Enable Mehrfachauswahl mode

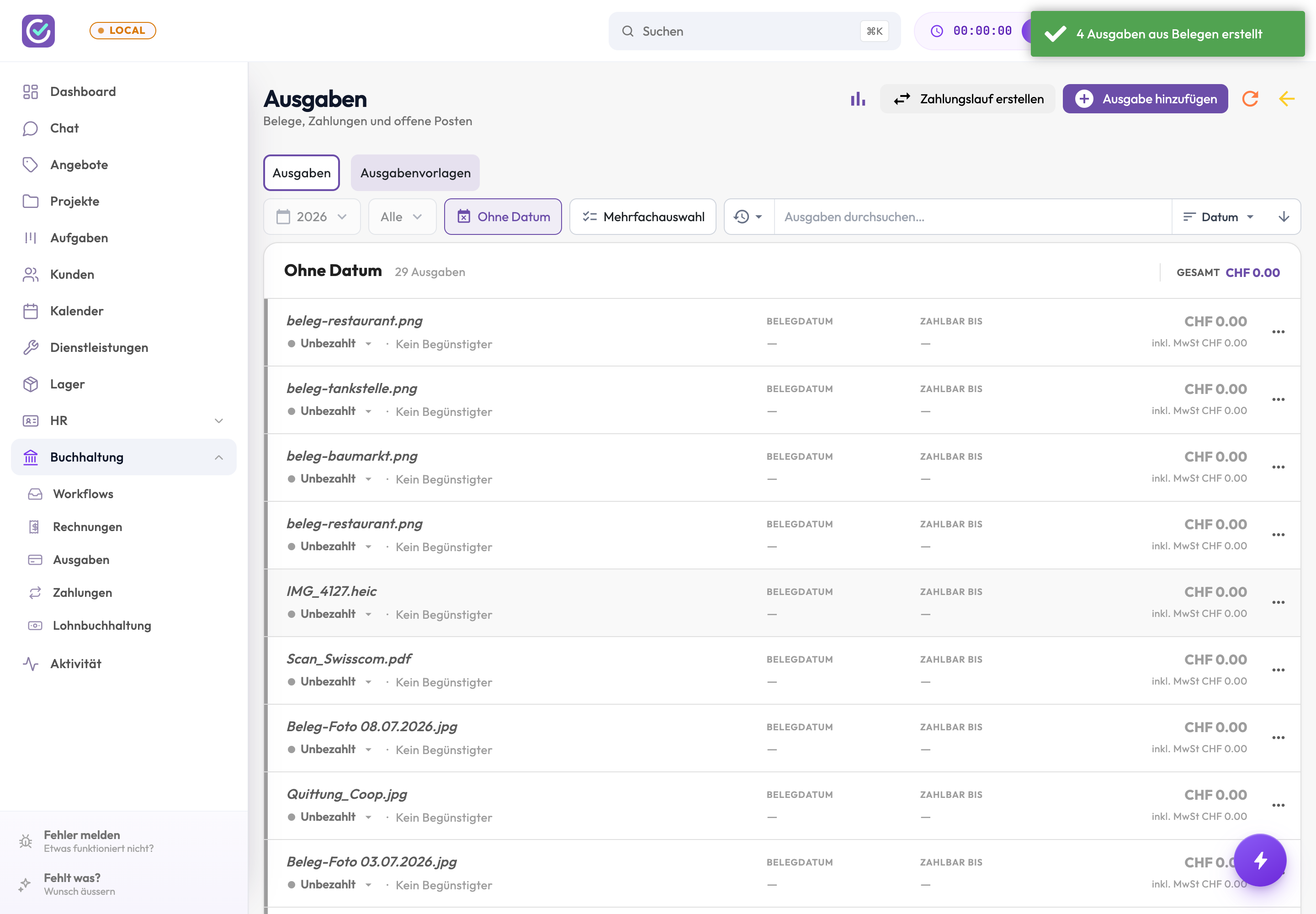pyautogui.click(x=642, y=217)
